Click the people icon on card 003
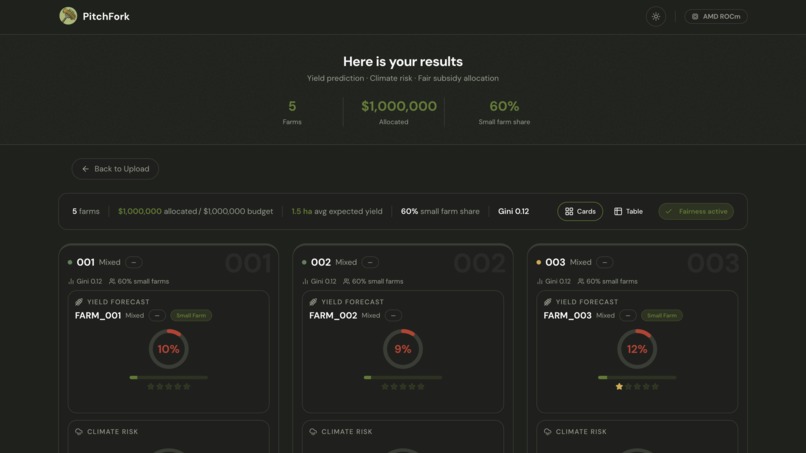806x453 pixels. click(x=581, y=281)
